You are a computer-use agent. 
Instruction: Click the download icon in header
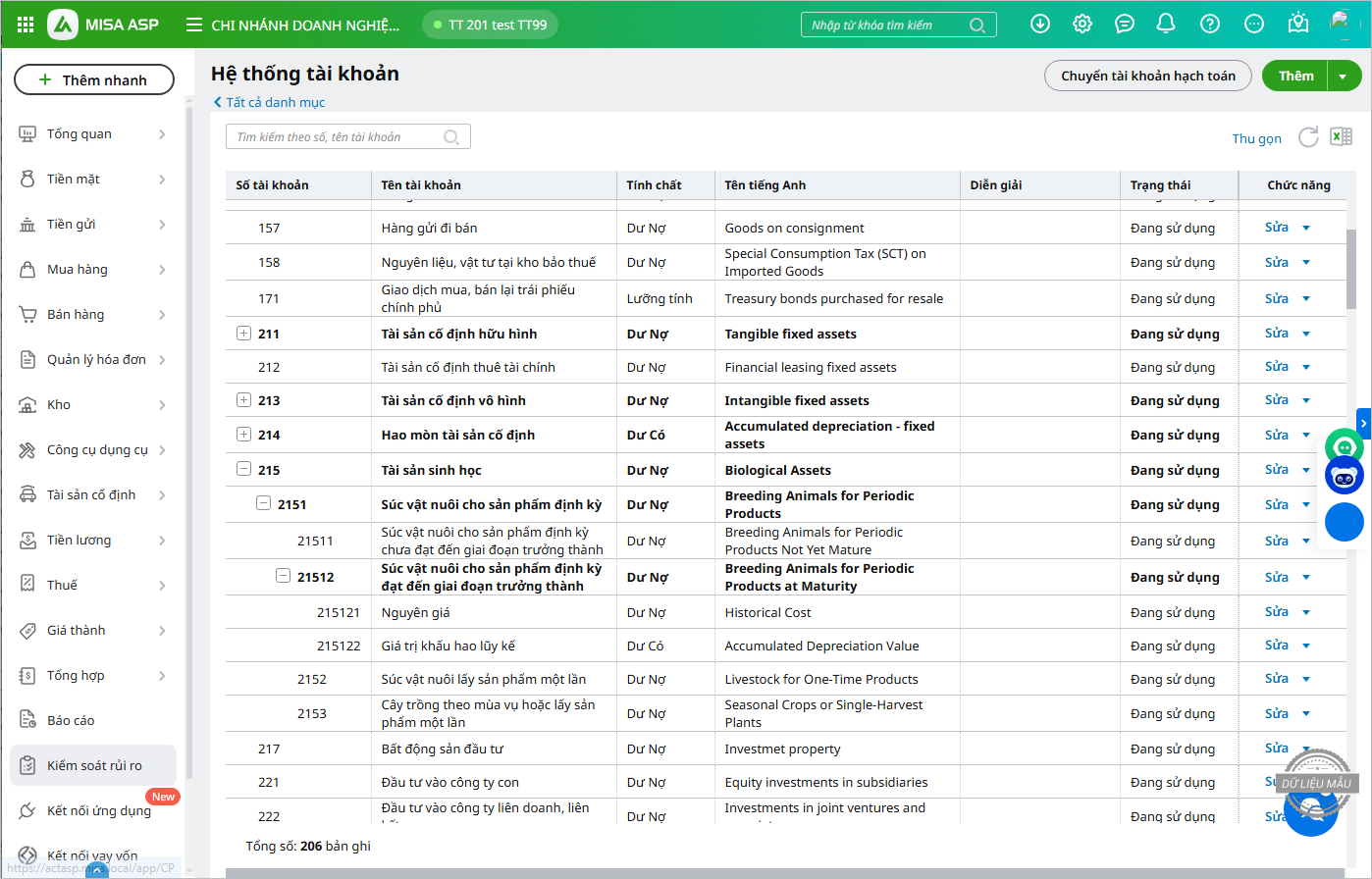pyautogui.click(x=1040, y=25)
